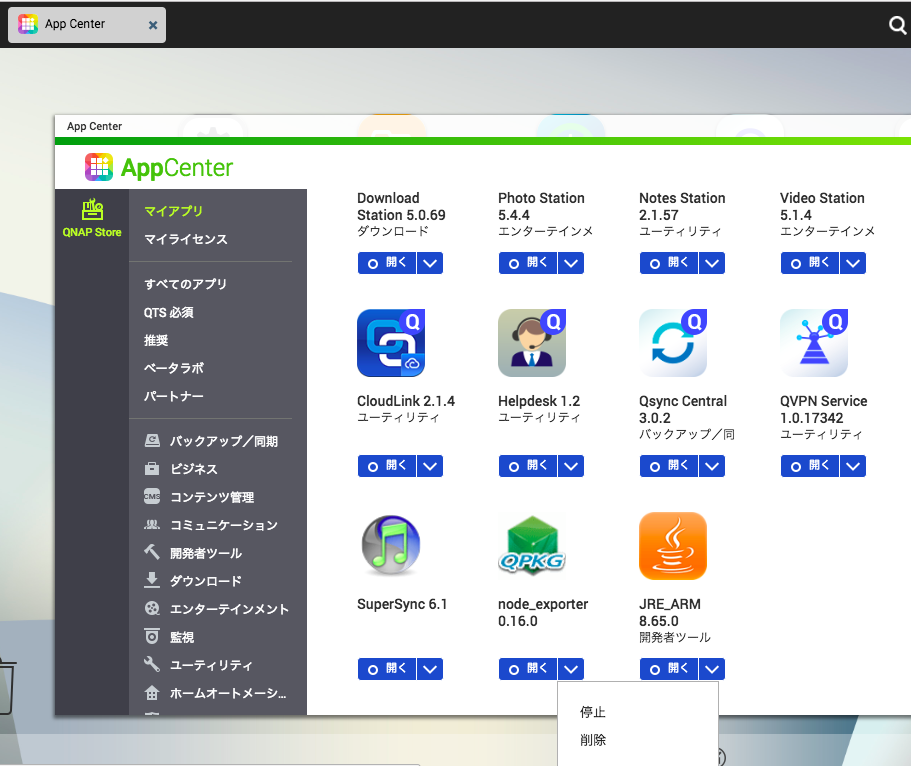Open QVPN Service with 開く button
The image size is (911, 766).
pos(810,466)
